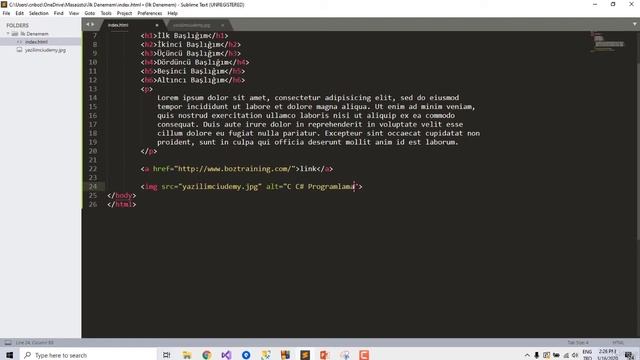Viewport: 640px width, 360px height.
Task: Click the yazilimciudemy.jpg src value in code
Action: tap(220, 187)
